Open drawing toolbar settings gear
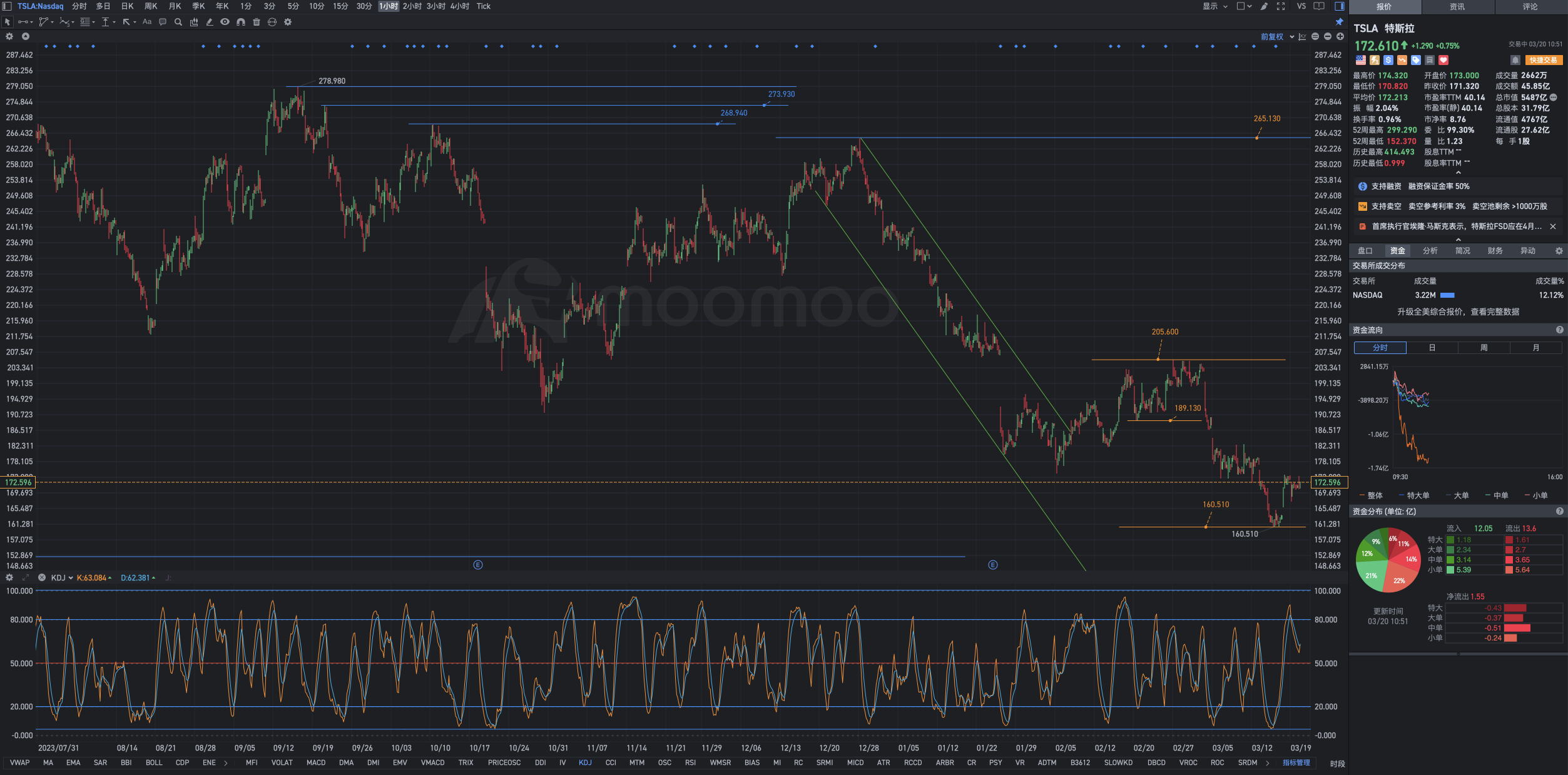 [x=288, y=22]
